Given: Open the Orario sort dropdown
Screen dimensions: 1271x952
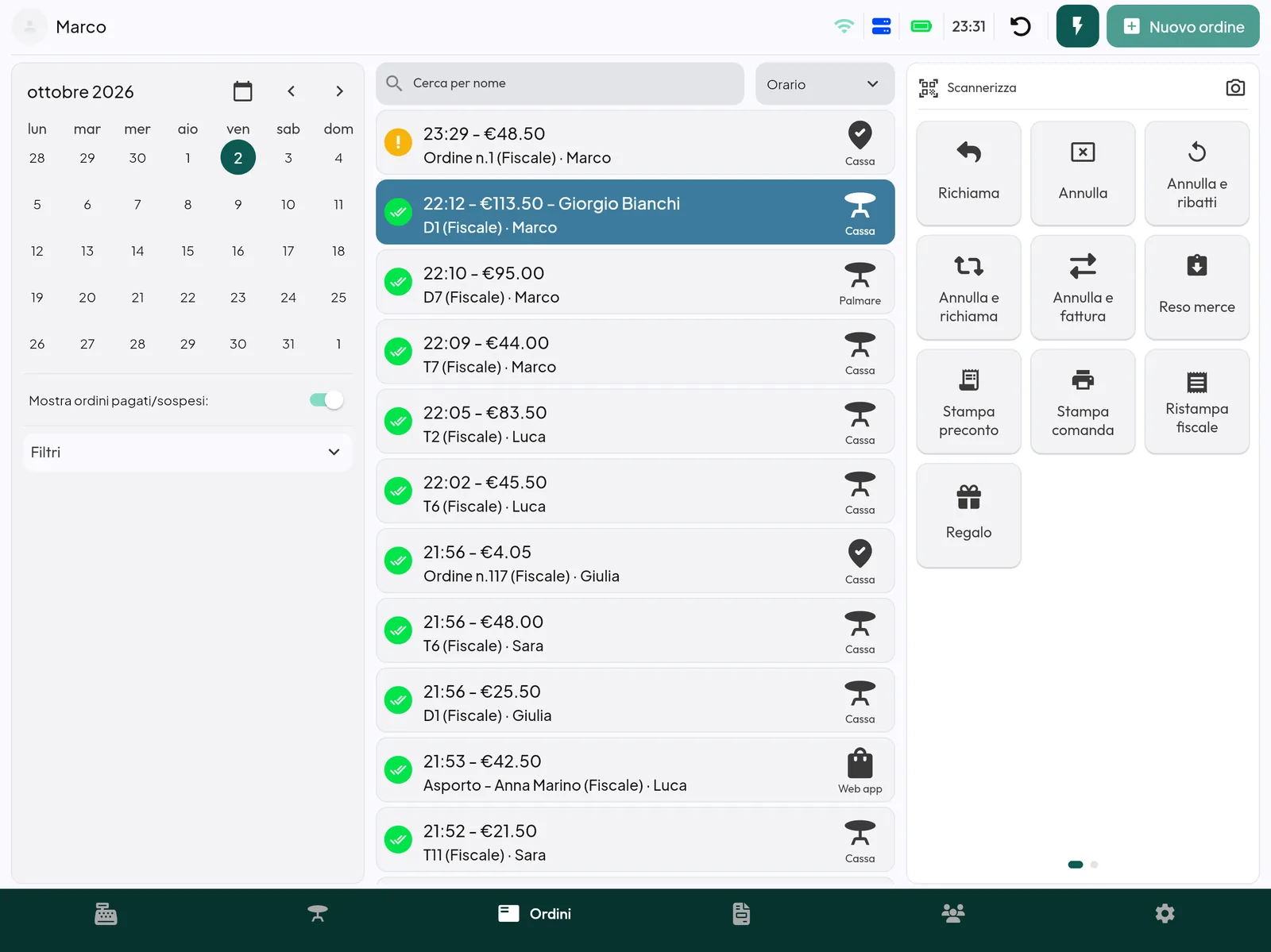Looking at the screenshot, I should 825,84.
